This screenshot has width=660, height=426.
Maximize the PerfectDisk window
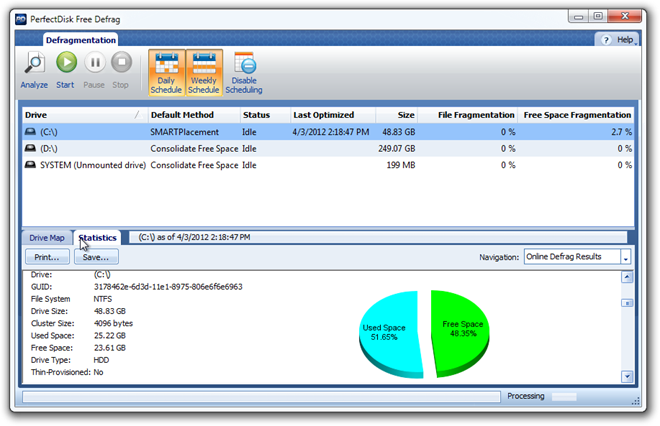[598, 16]
